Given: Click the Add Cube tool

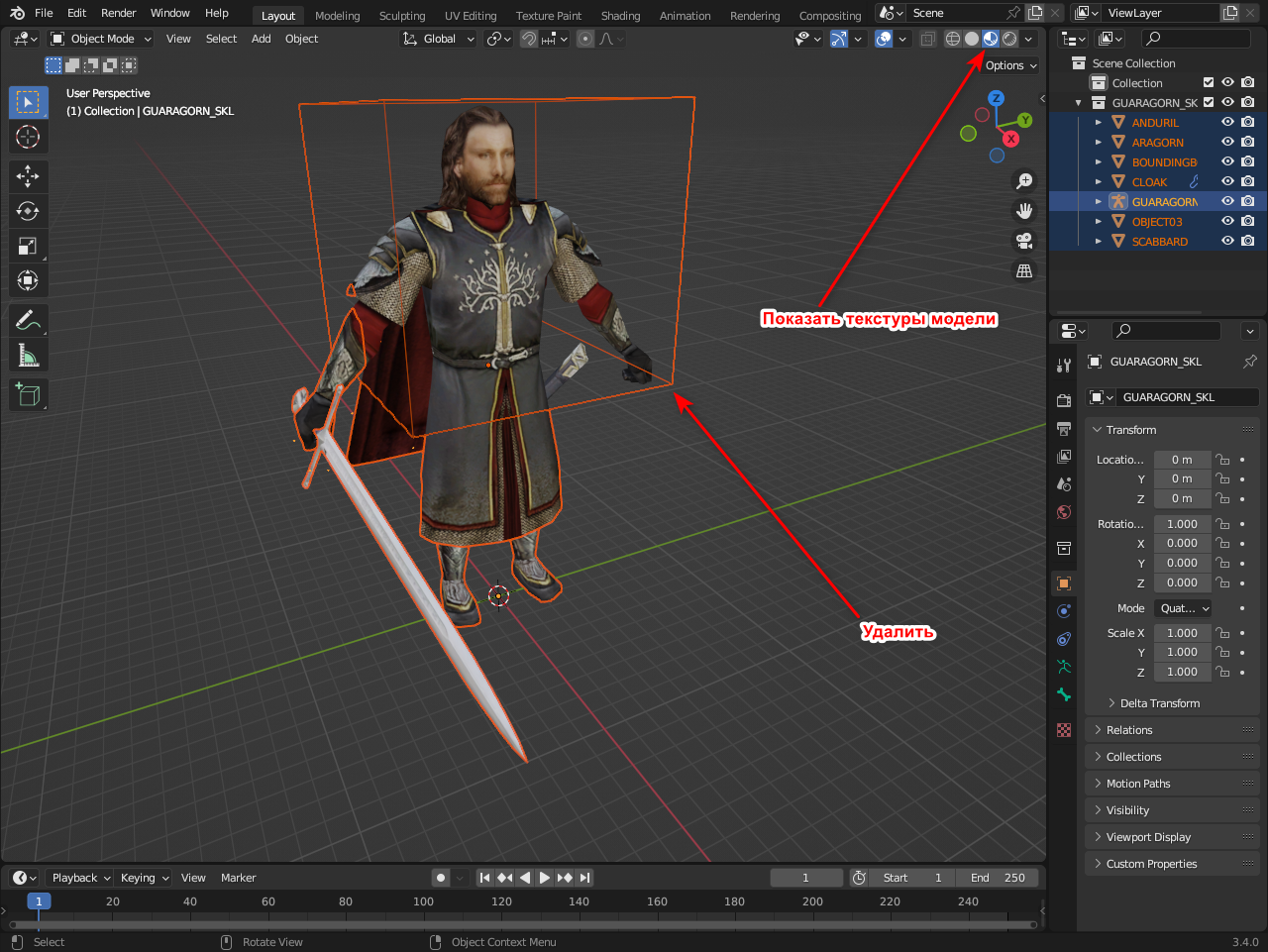Looking at the screenshot, I should tap(28, 395).
